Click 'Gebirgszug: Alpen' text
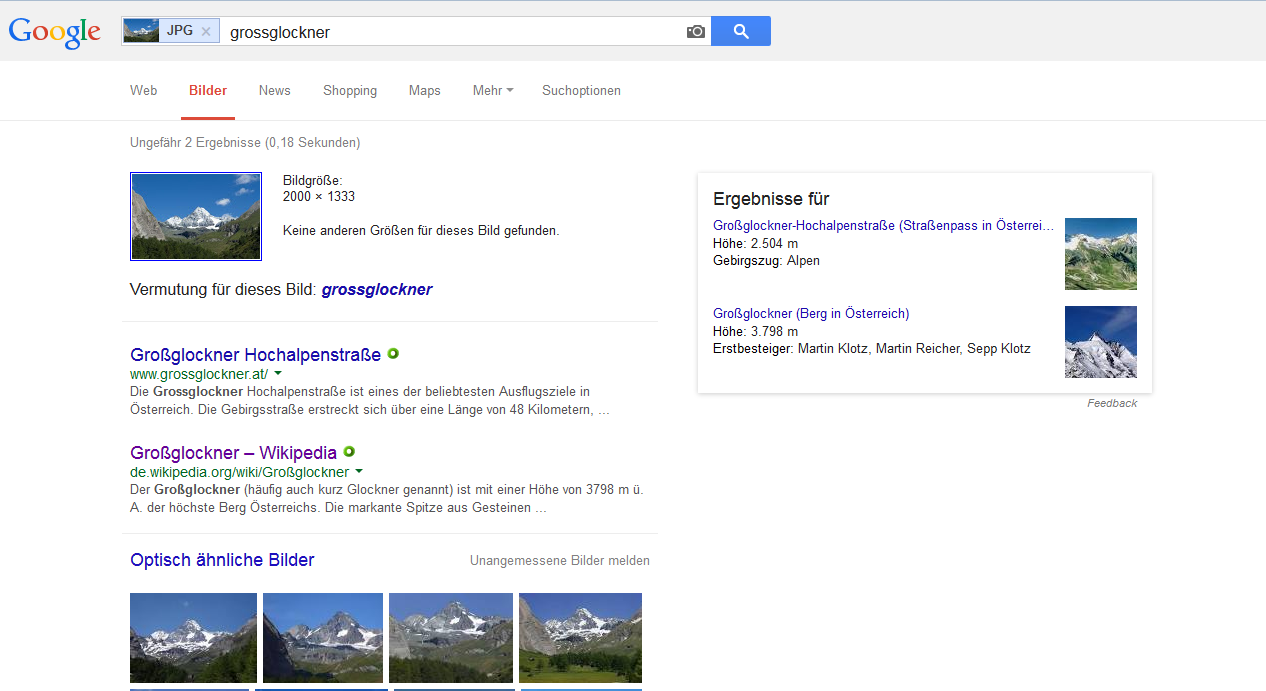The image size is (1266, 691). (x=766, y=261)
